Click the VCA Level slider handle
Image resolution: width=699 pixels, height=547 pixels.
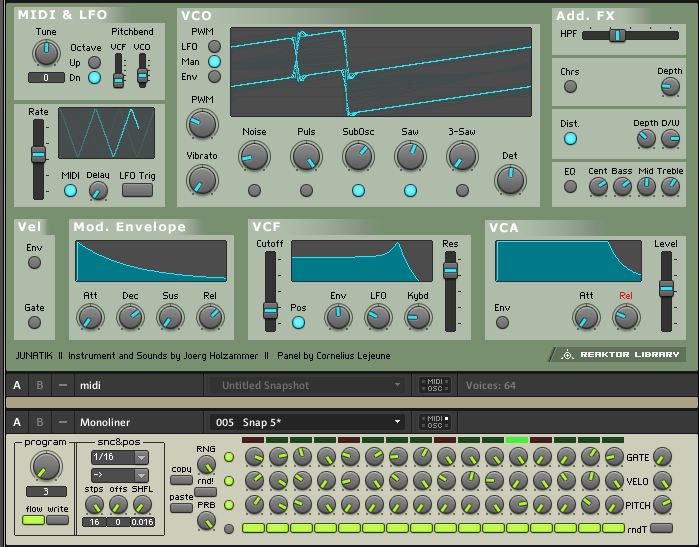(666, 288)
